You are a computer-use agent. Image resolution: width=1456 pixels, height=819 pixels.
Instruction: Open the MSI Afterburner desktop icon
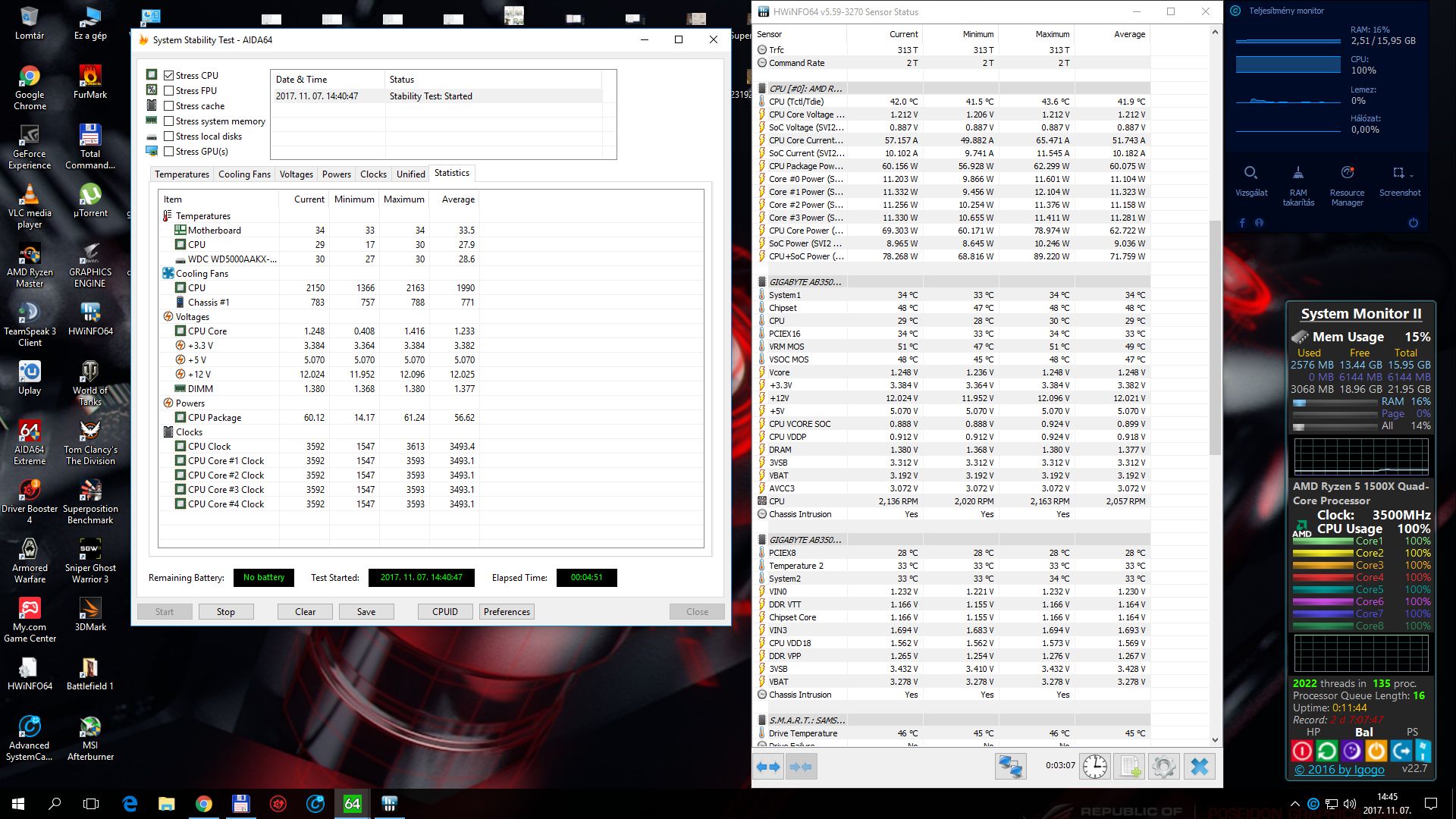(90, 739)
